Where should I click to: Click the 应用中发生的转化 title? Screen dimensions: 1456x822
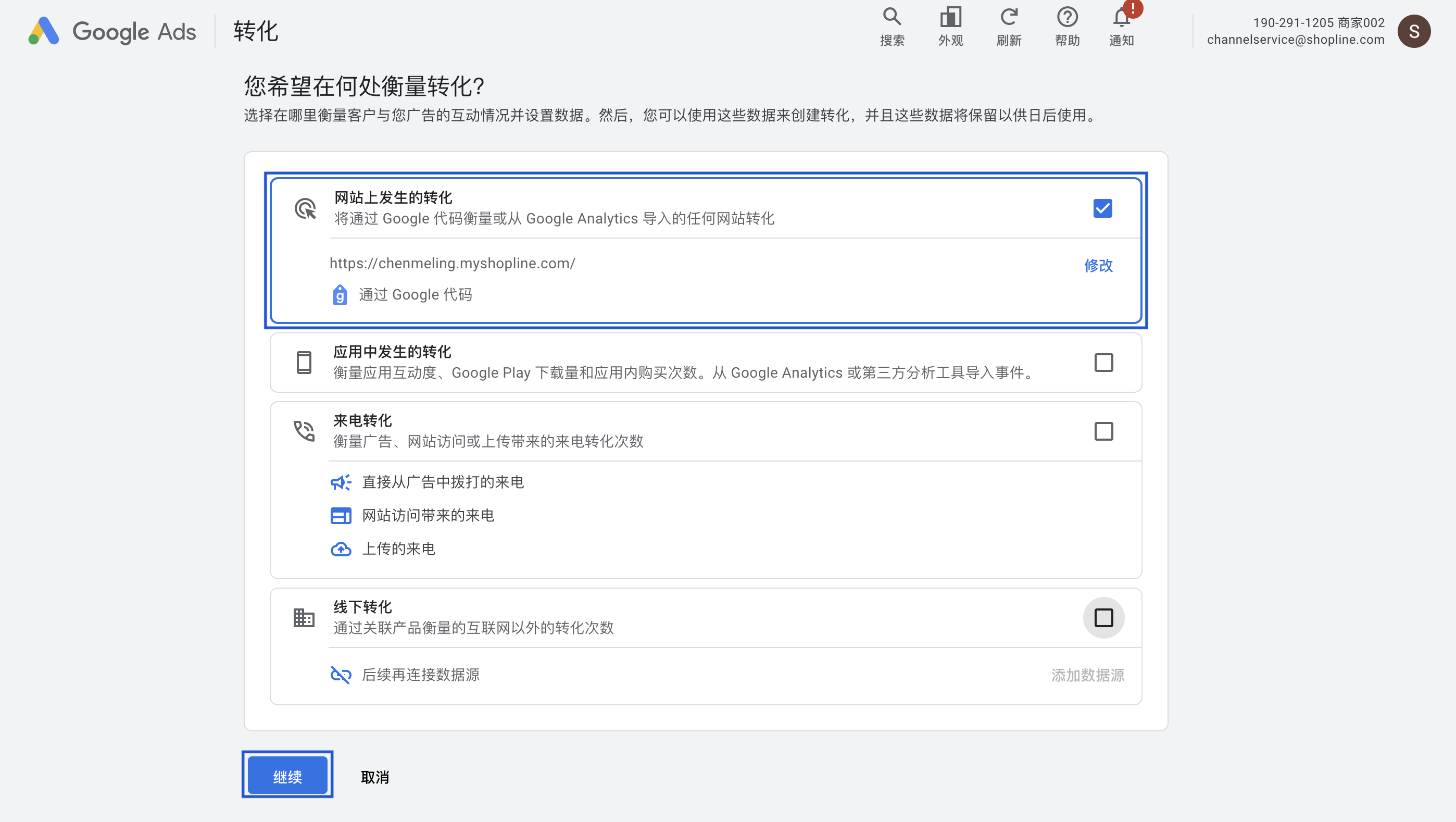coord(392,352)
